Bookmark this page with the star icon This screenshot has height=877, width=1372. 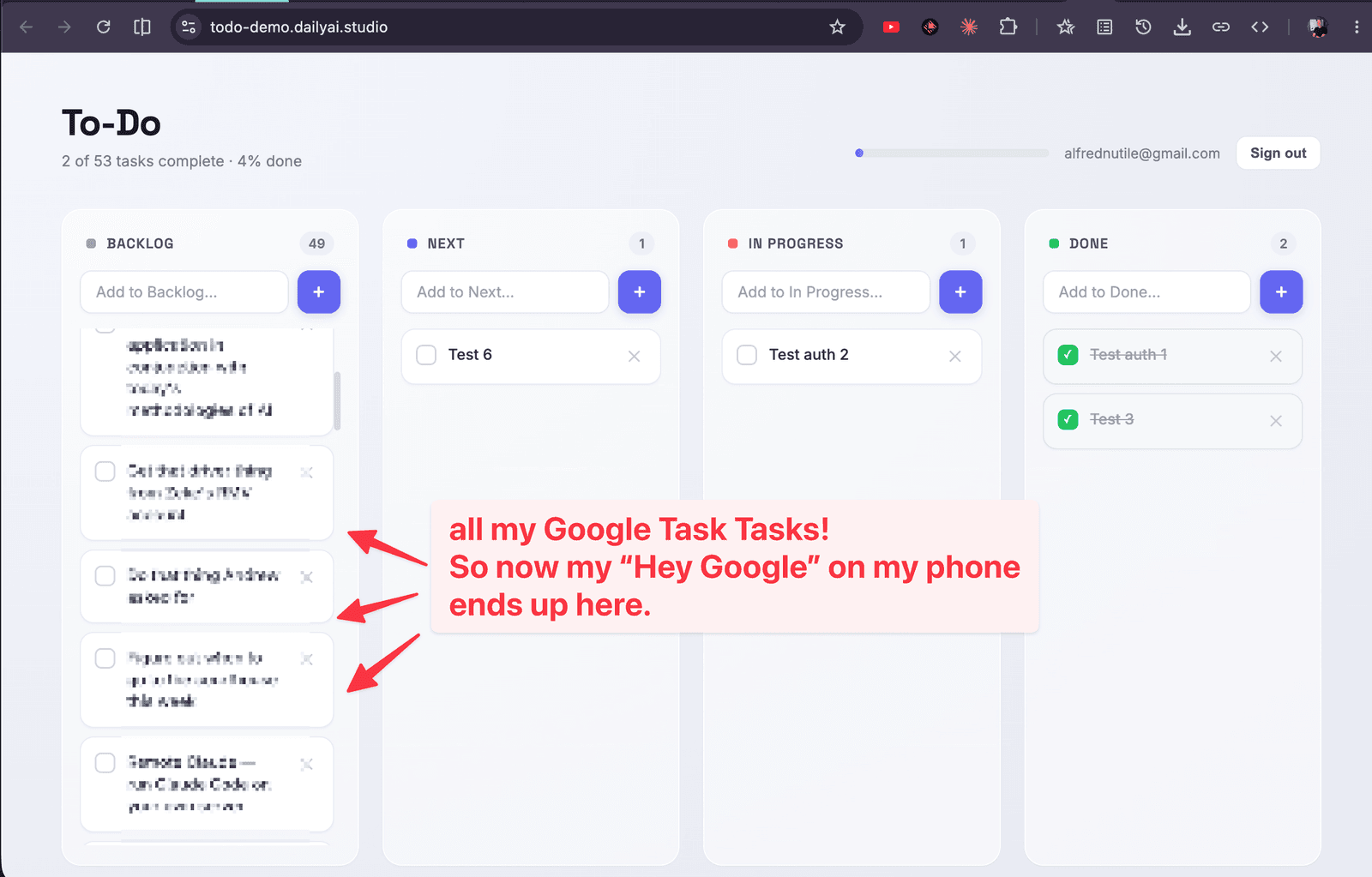(x=837, y=27)
